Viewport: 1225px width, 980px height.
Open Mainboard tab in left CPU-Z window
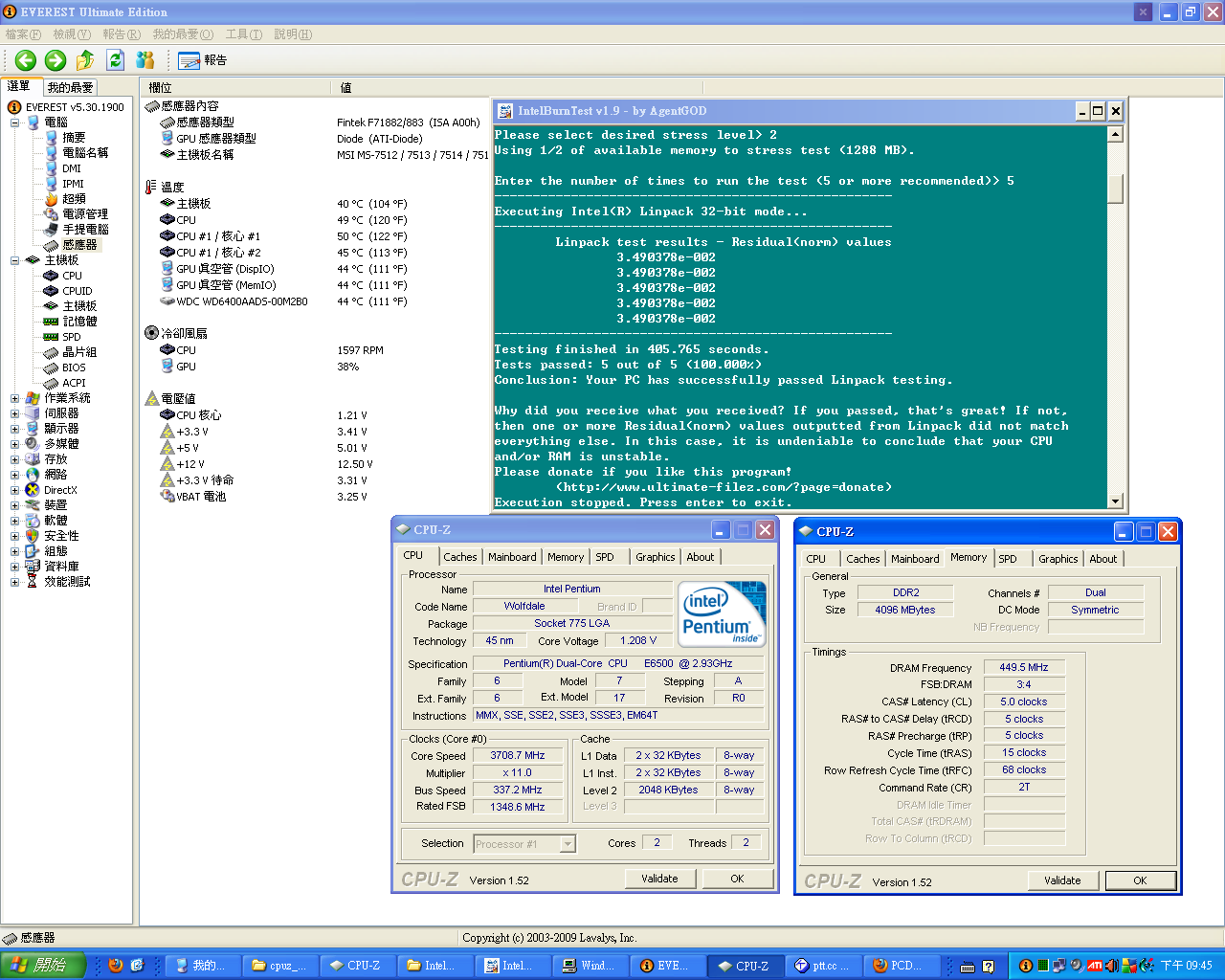click(512, 557)
